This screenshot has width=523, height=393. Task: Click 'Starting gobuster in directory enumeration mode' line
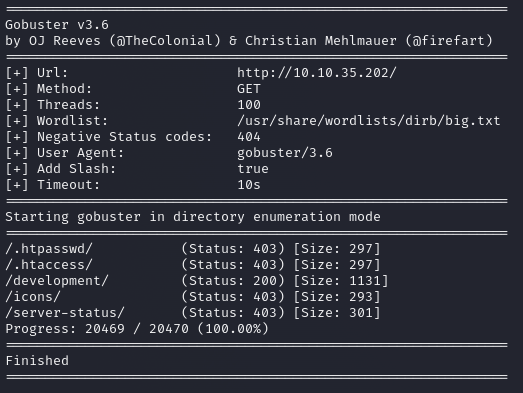coord(193,217)
